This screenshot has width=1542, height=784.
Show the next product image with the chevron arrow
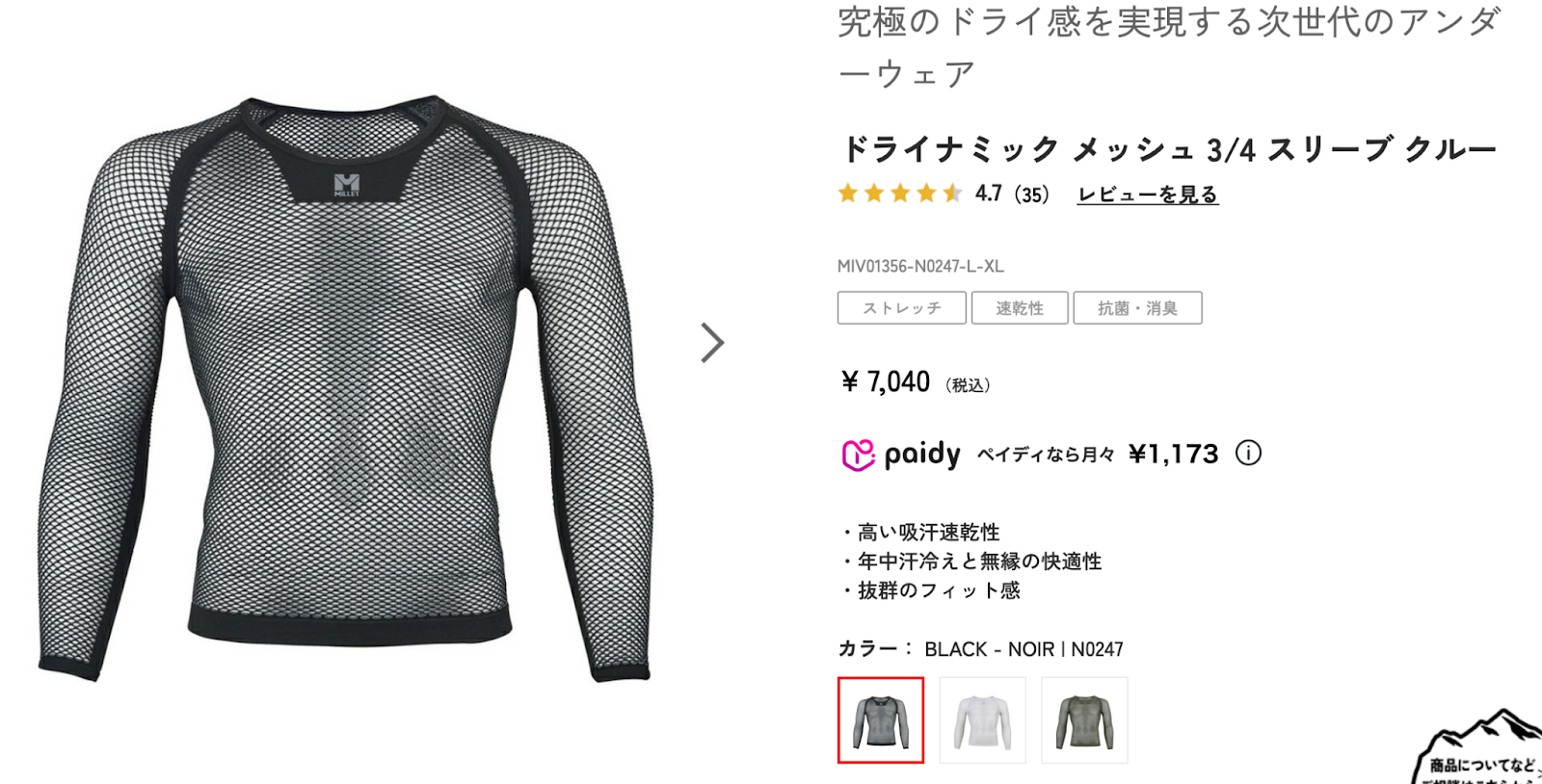click(712, 343)
